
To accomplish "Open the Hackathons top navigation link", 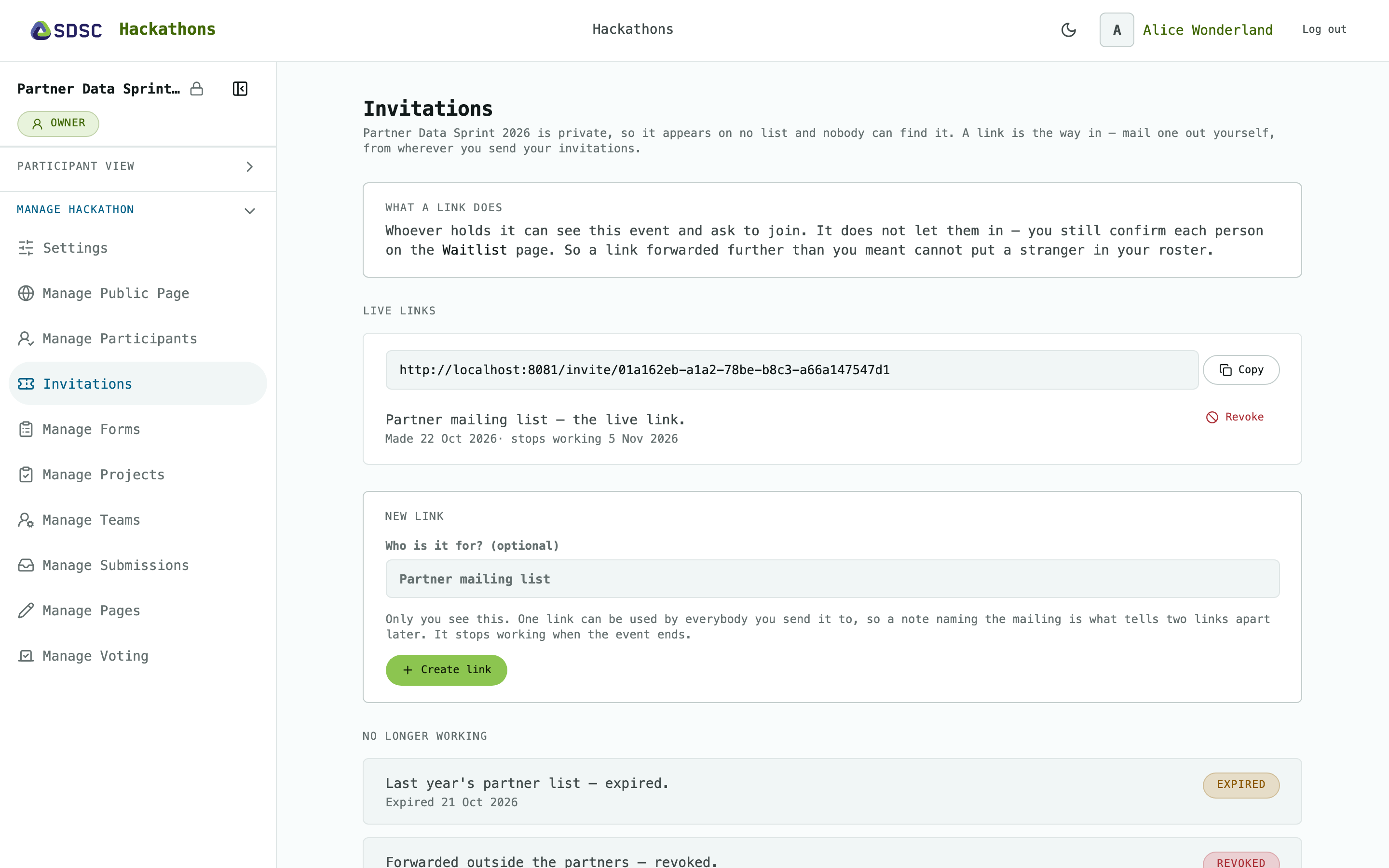I will (632, 29).
